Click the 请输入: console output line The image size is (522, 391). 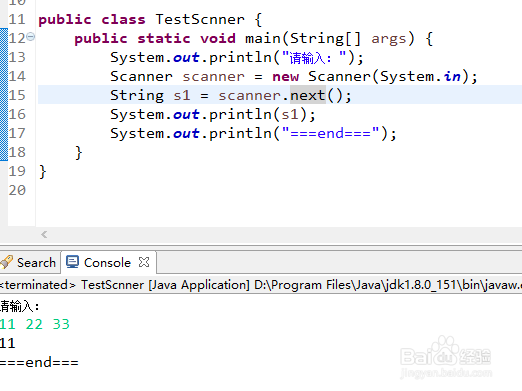click(20, 306)
